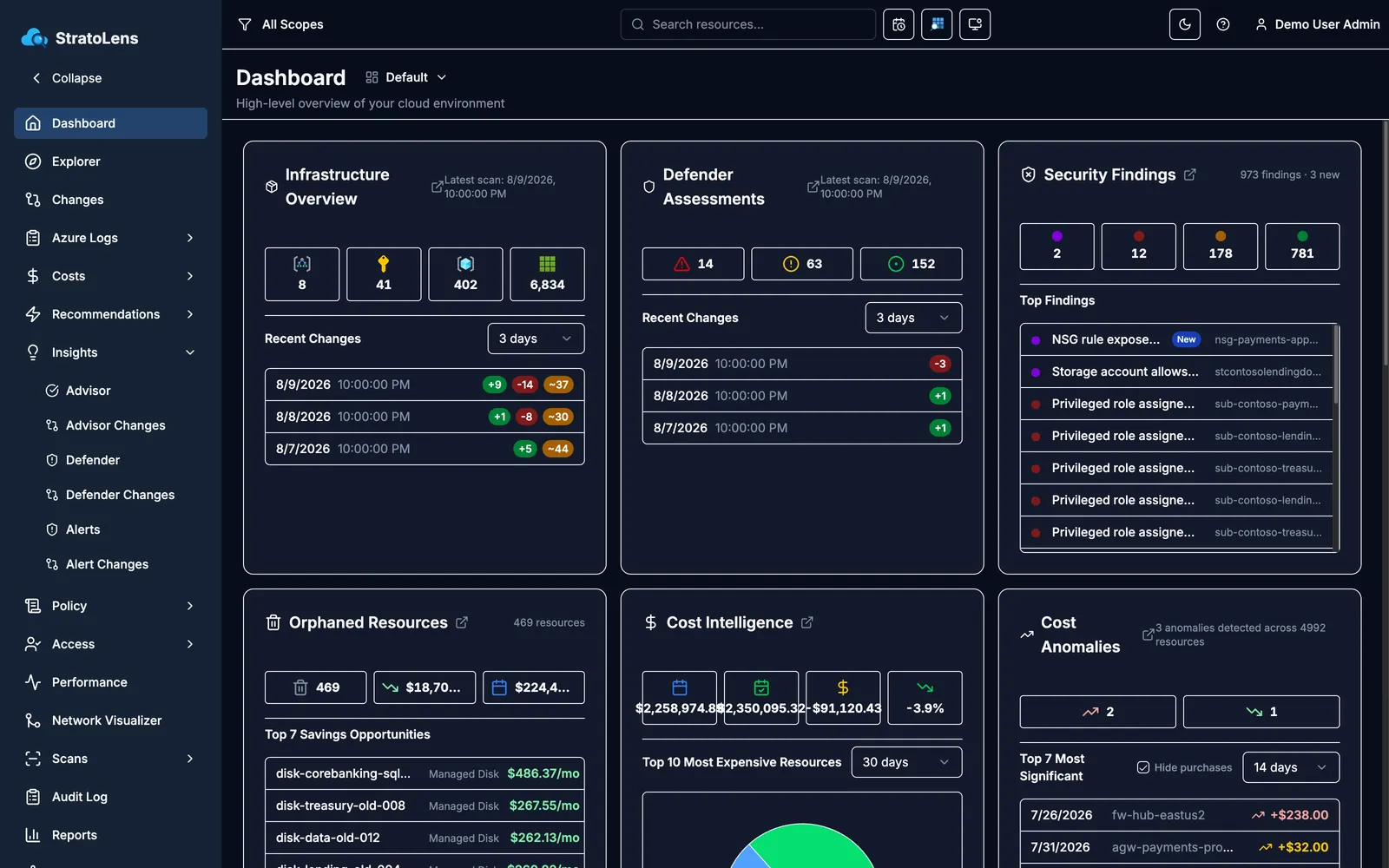
Task: Open Advisor under Insights
Action: click(121, 391)
